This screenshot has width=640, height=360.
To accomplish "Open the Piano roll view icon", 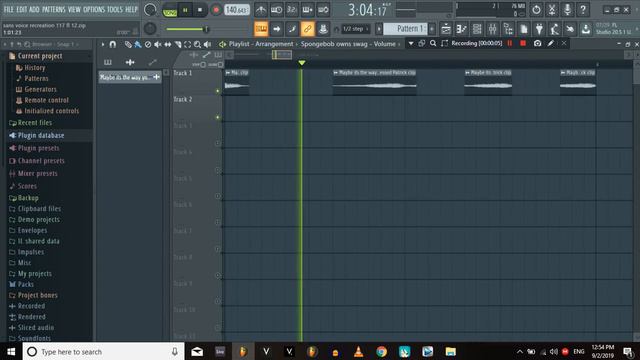I will coord(462,29).
